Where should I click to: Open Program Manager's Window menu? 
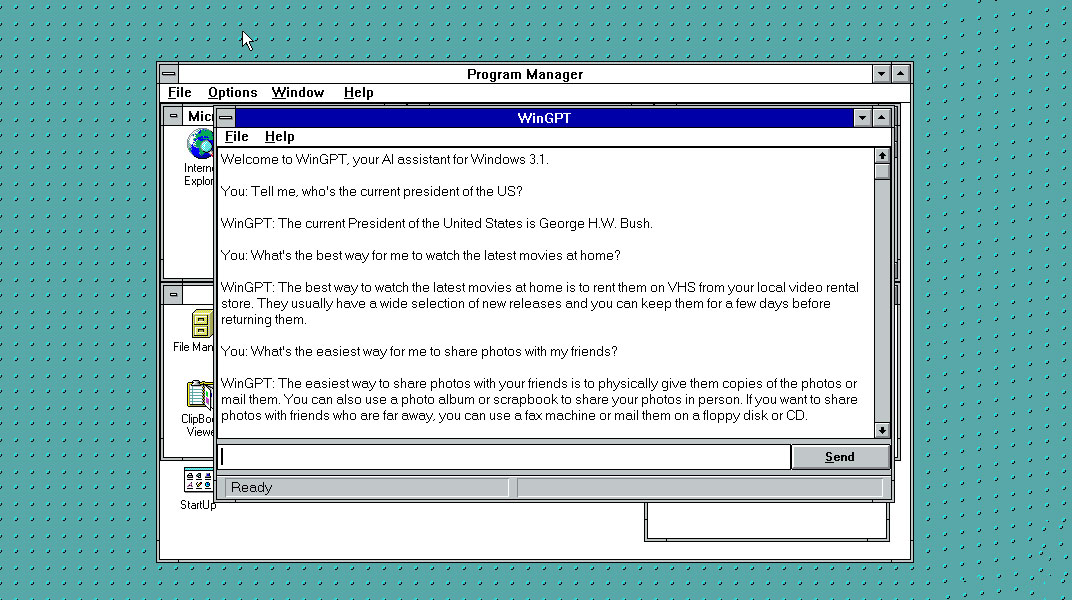click(298, 93)
